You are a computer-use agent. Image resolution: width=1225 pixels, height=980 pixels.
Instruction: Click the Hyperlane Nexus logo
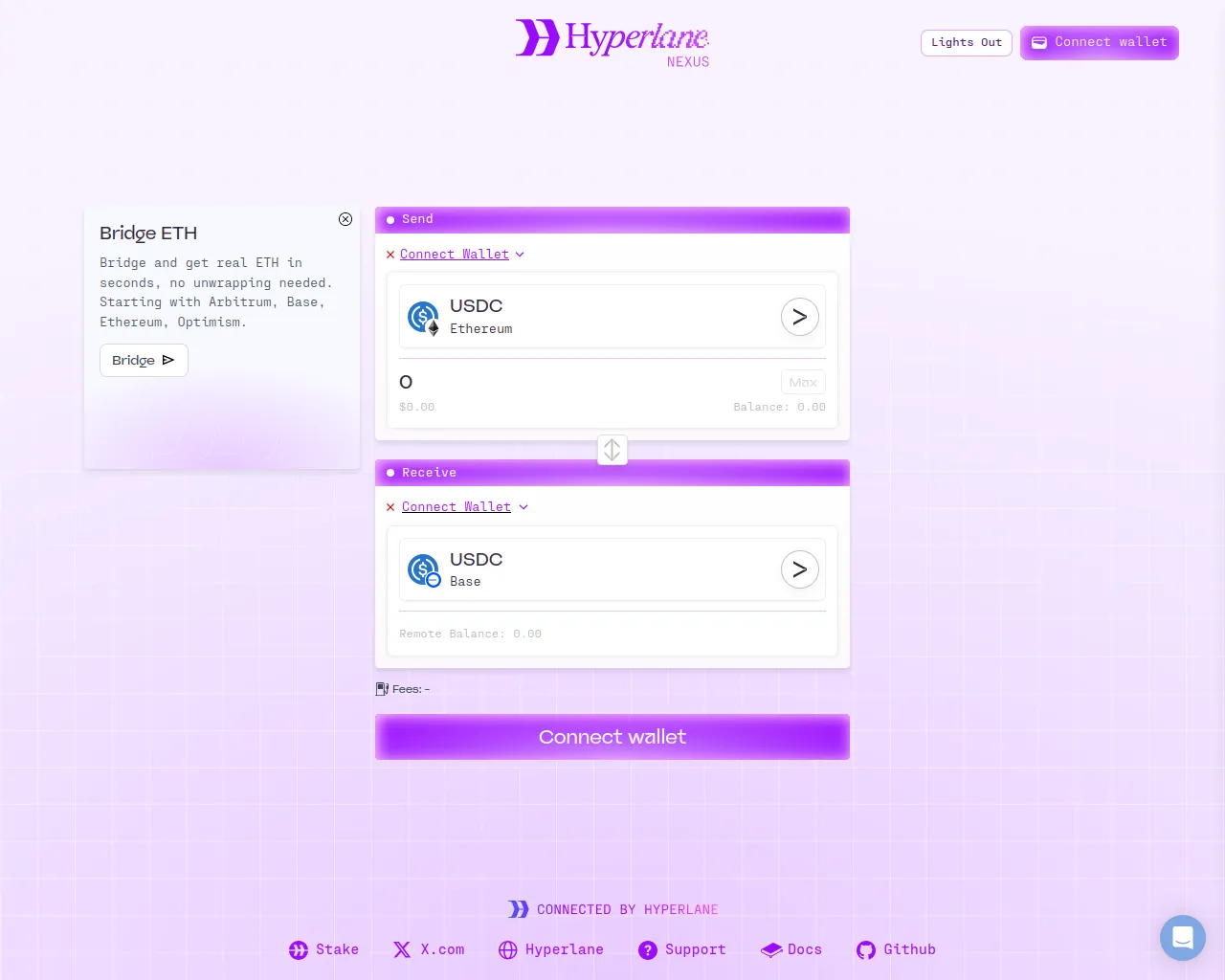(612, 43)
